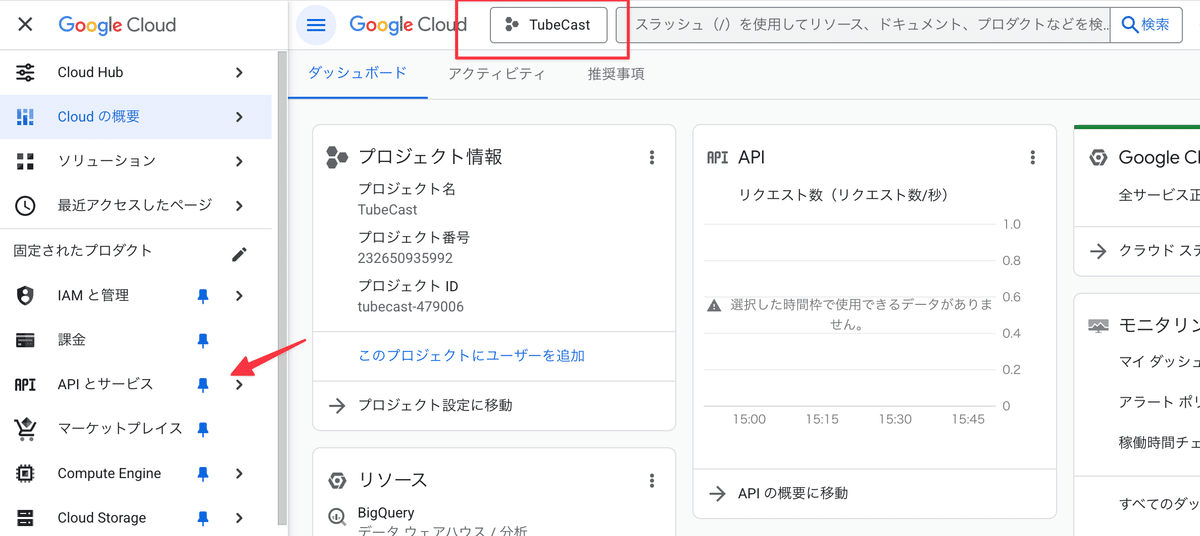Switch to the 推奨事項 tab
The width and height of the screenshot is (1200, 536).
[x=616, y=73]
